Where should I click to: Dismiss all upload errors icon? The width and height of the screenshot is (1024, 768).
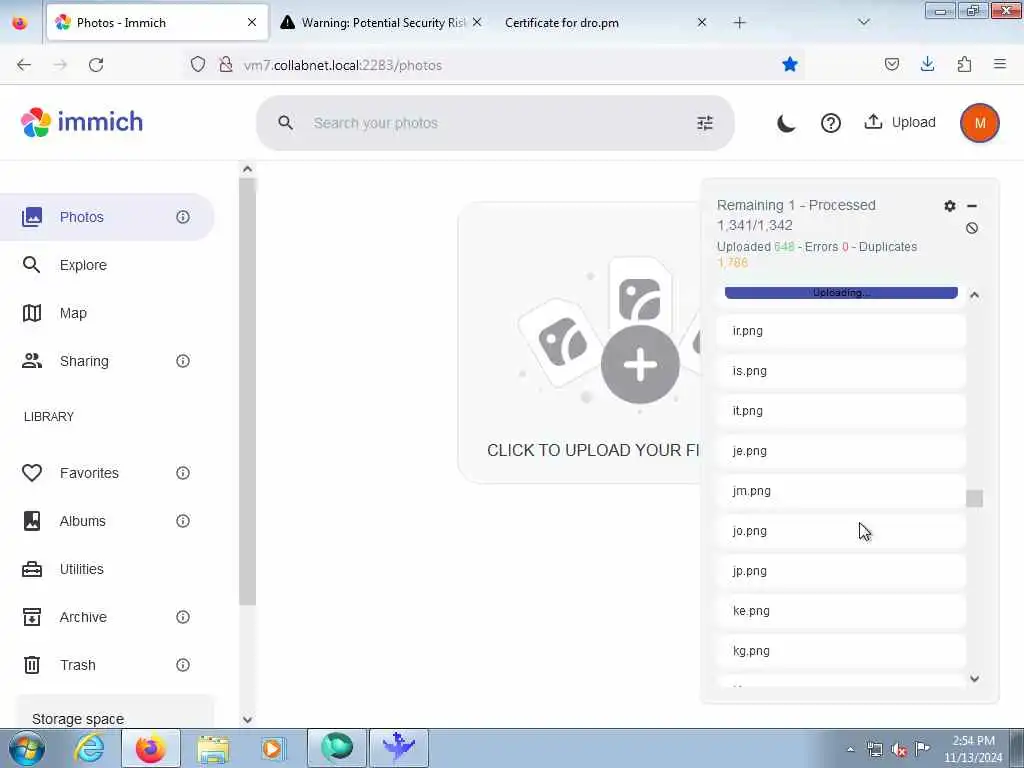(972, 228)
